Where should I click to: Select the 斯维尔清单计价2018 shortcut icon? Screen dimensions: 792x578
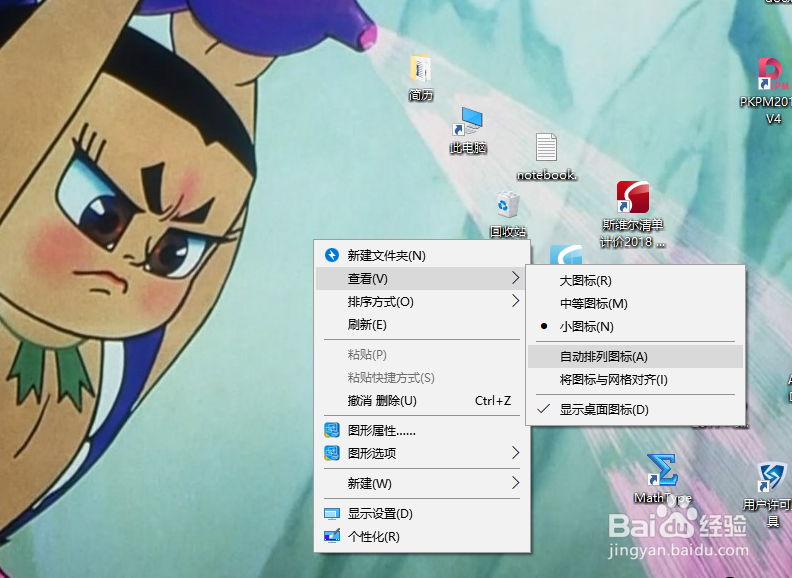(x=632, y=197)
